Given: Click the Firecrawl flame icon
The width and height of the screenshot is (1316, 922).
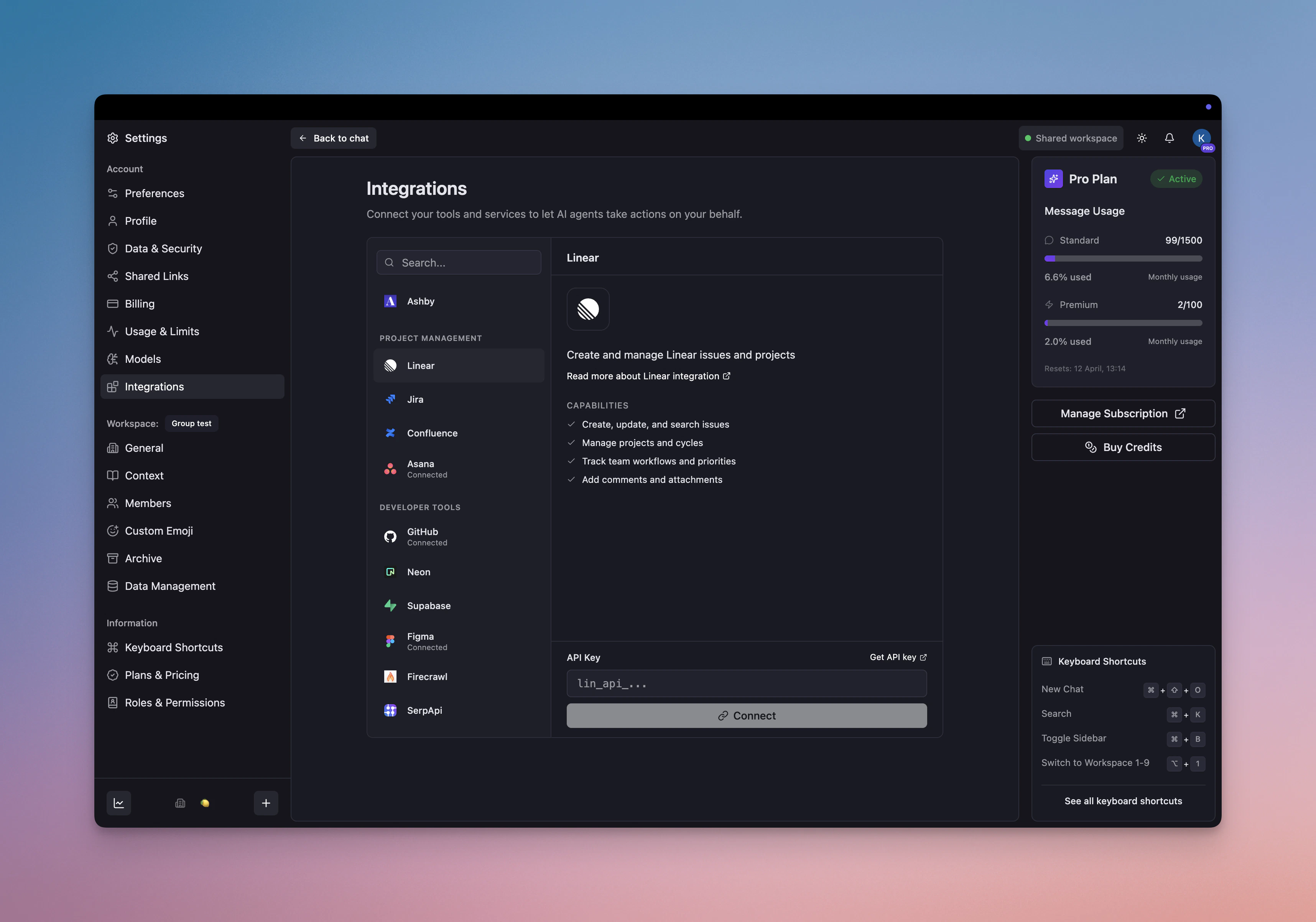Looking at the screenshot, I should point(390,677).
